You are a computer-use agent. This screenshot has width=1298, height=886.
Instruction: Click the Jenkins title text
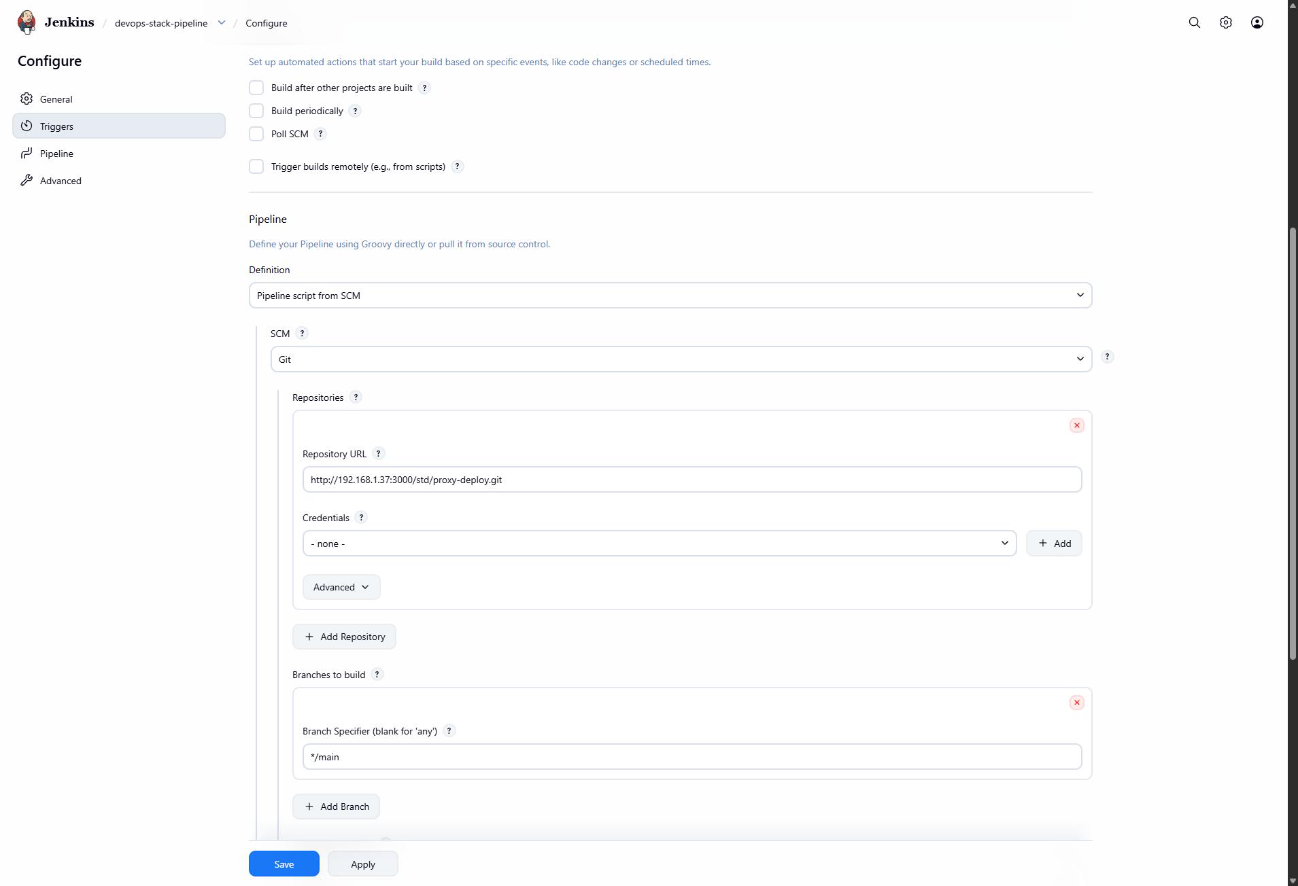(69, 22)
